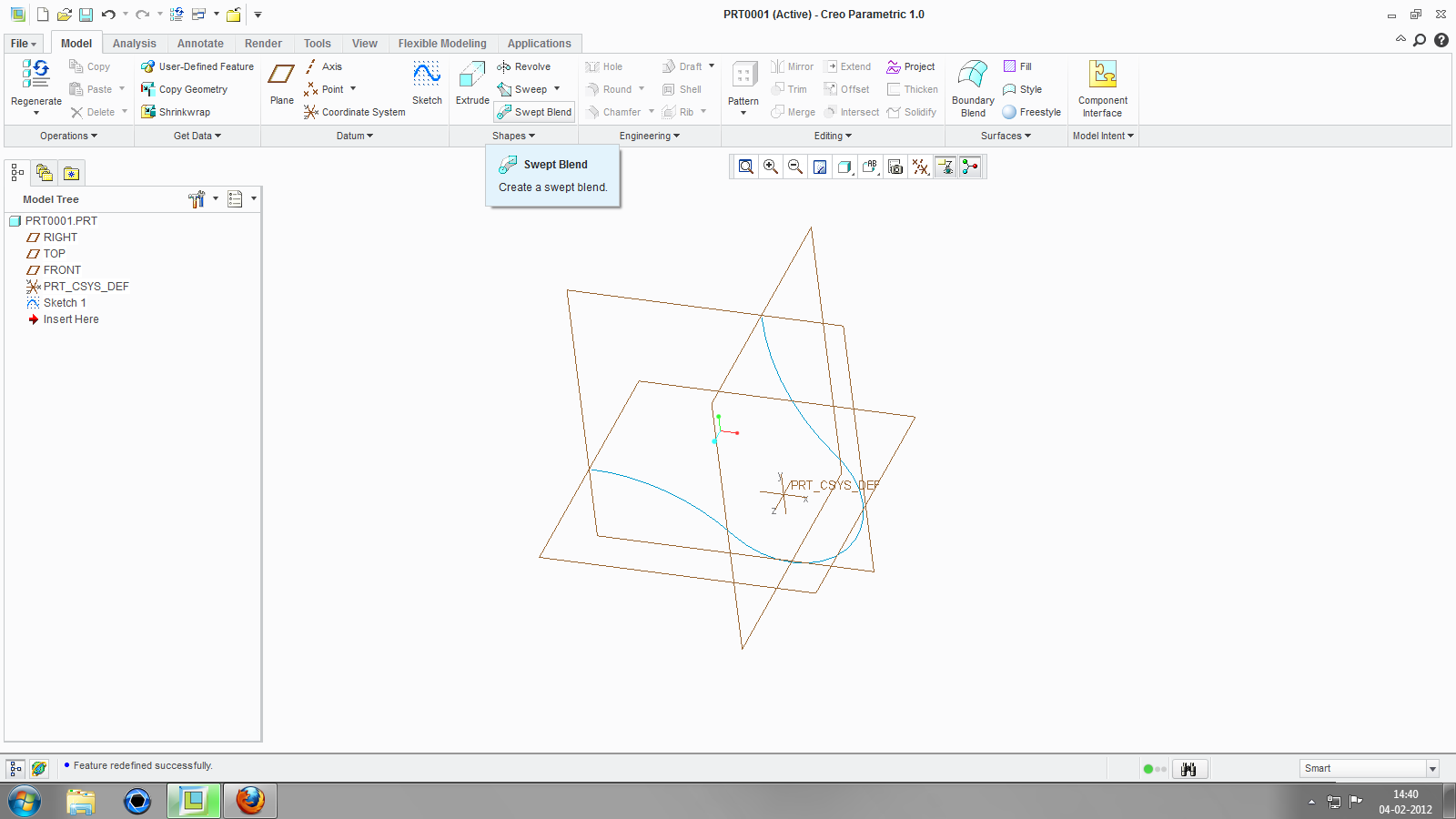Select the Swept Blend tool
Viewport: 1456px width, 819px height.
(534, 112)
